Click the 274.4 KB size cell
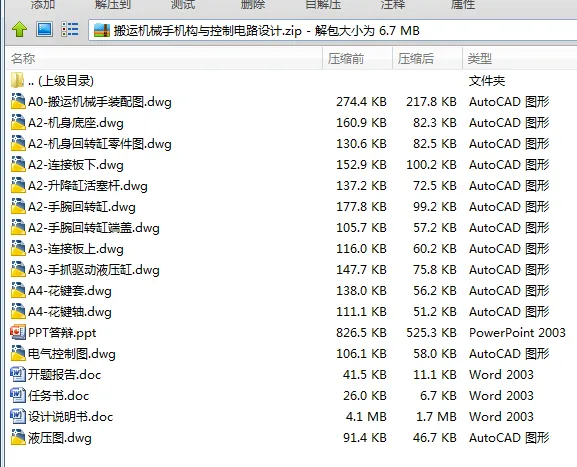 [361, 101]
